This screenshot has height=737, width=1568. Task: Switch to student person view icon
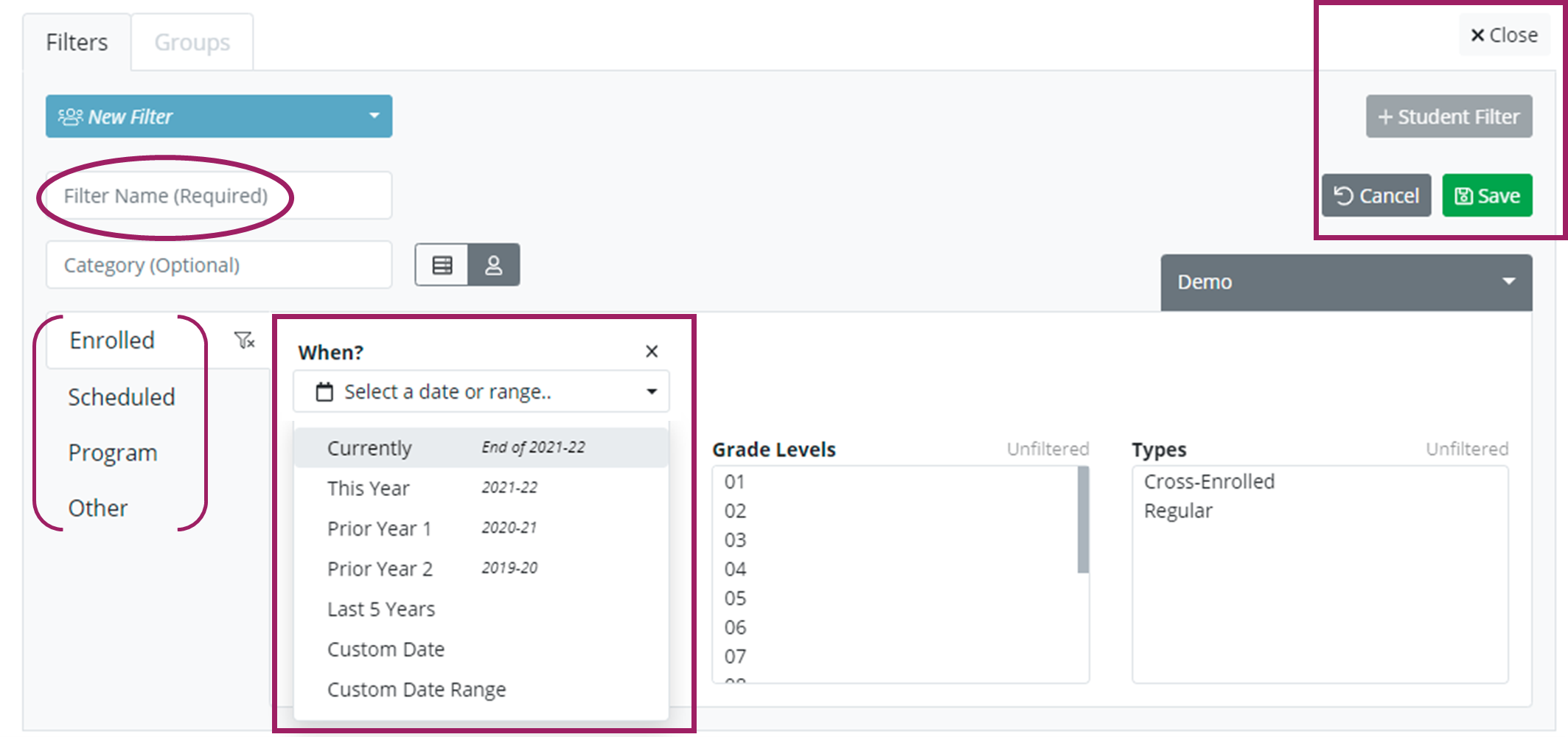[x=494, y=265]
